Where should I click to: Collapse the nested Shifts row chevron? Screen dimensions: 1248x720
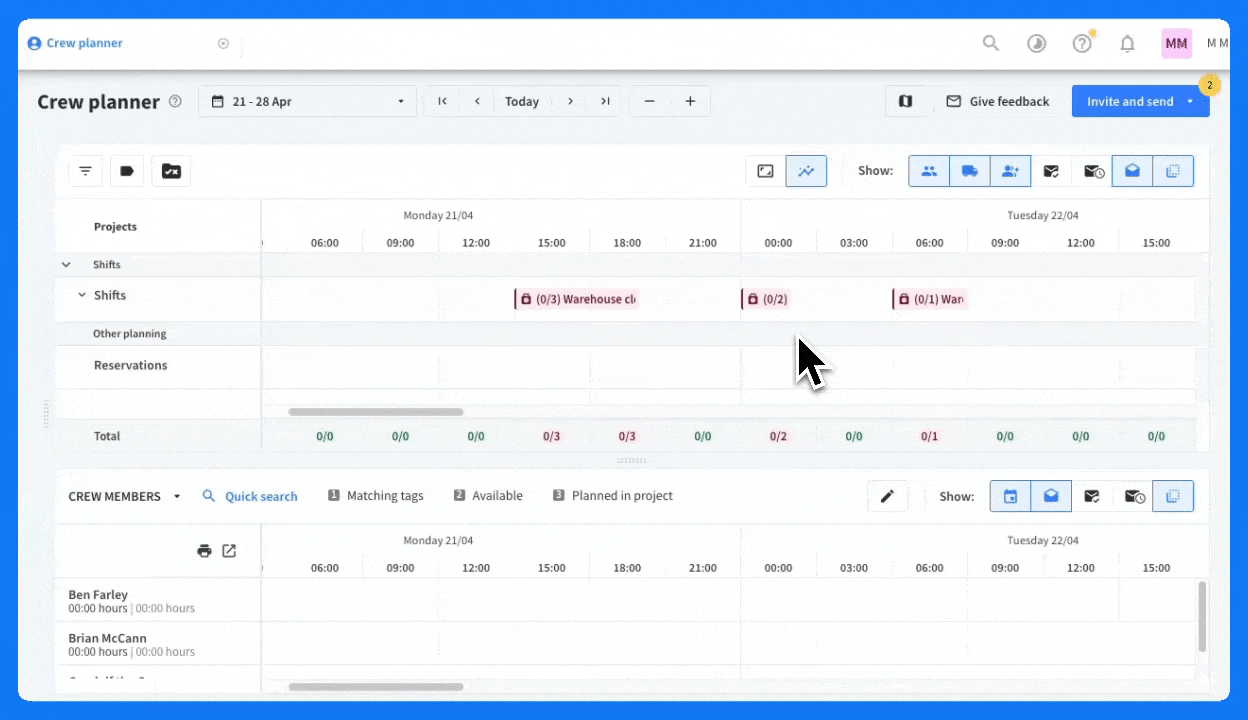[x=82, y=295]
